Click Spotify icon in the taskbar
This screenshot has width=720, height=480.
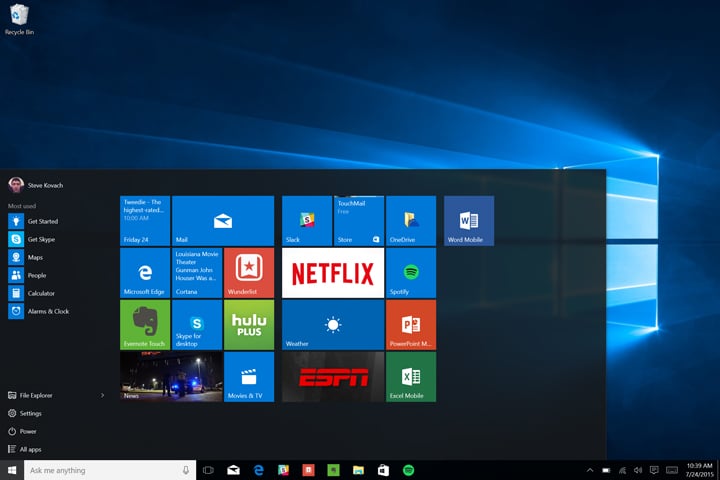coord(408,470)
